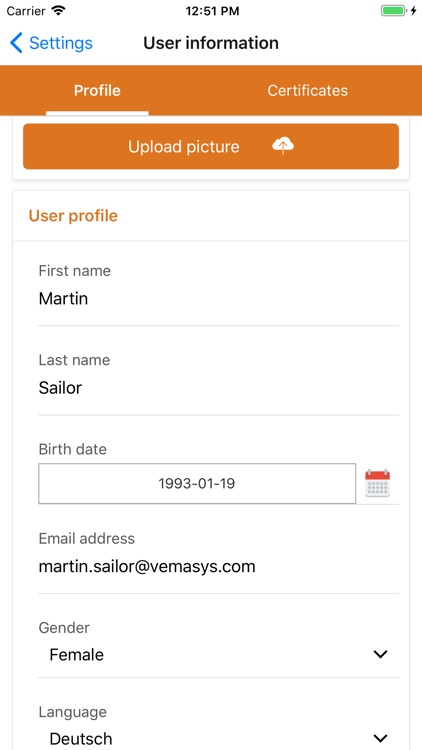Screen dimensions: 422x750
Task: Tap the User profile section header
Action: (73, 216)
